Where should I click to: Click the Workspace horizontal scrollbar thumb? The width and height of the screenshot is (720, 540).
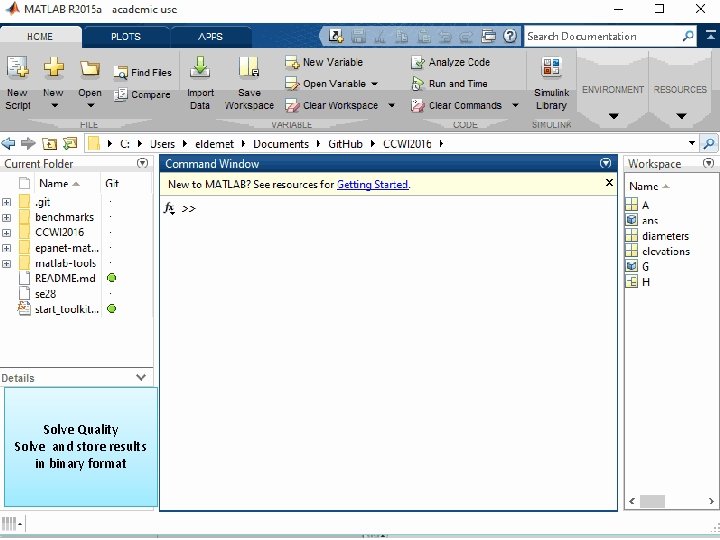coord(652,501)
